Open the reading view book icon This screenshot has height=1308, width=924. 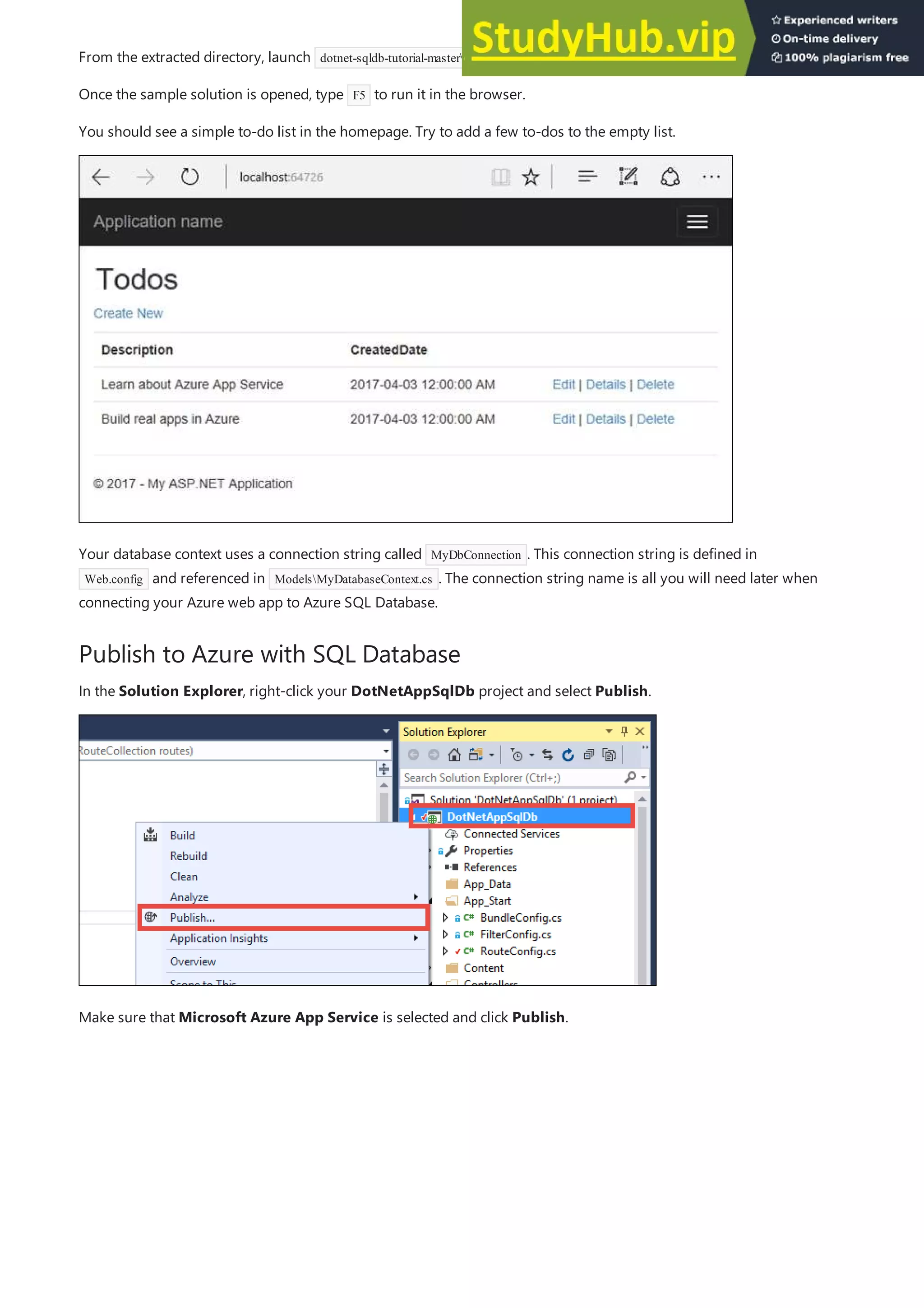pos(500,177)
